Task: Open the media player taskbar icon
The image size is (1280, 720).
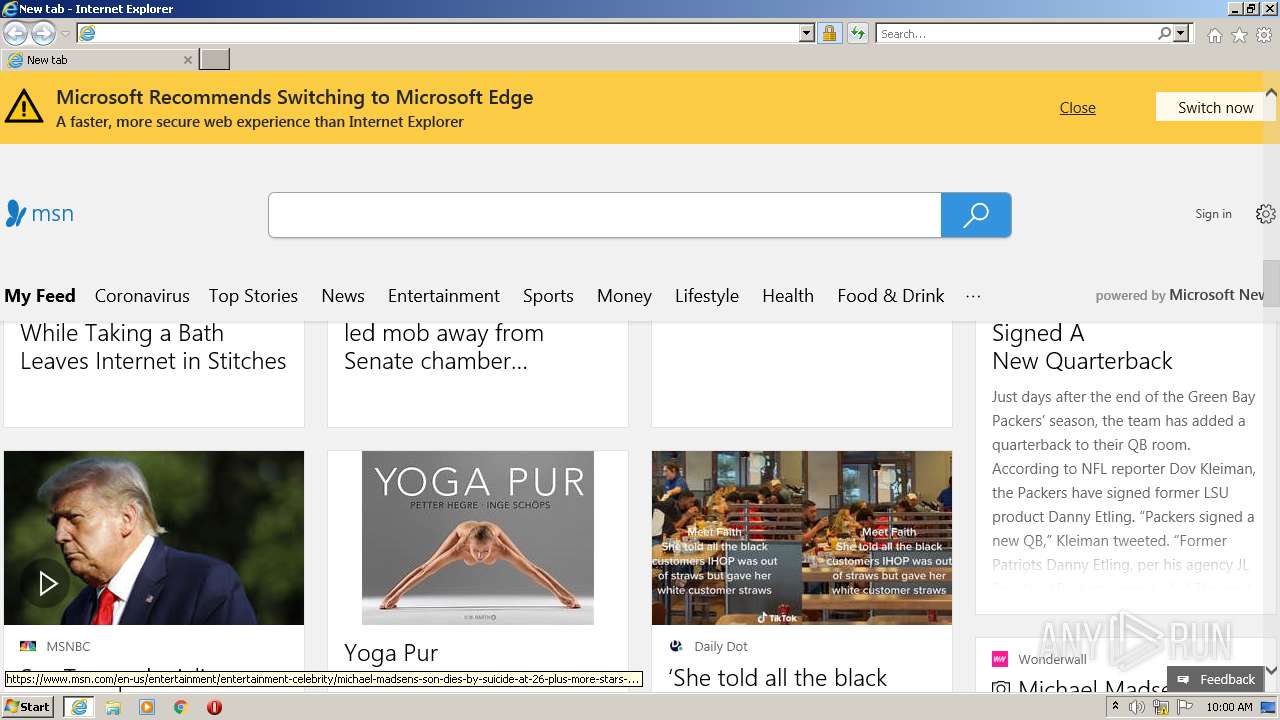Action: click(147, 707)
